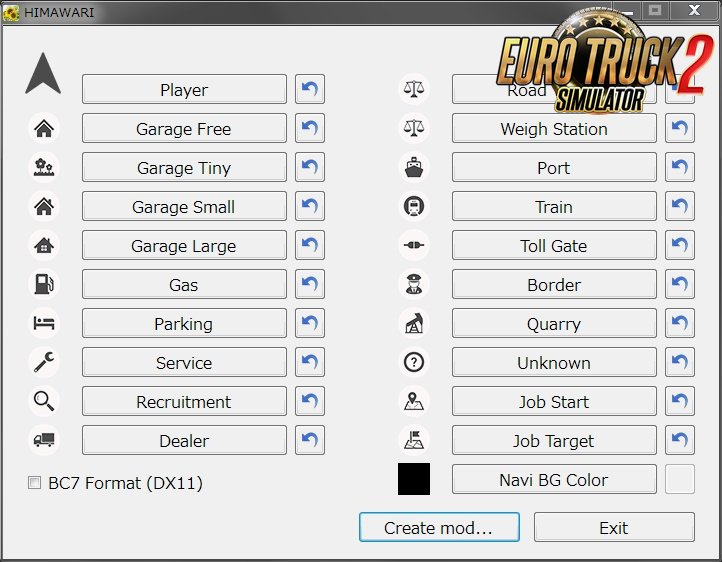Click the Border officer icon

413,284
